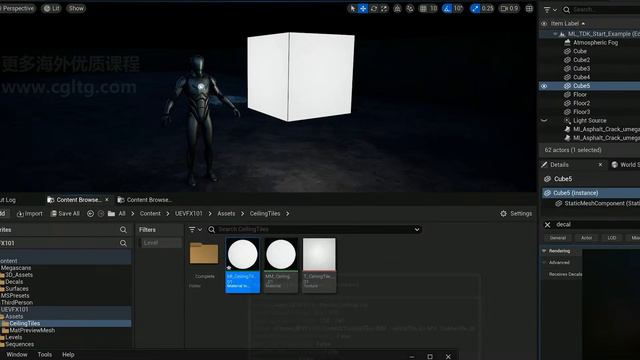Click Save All in Content Browser
Screen dimensions: 640x360
[x=65, y=214]
